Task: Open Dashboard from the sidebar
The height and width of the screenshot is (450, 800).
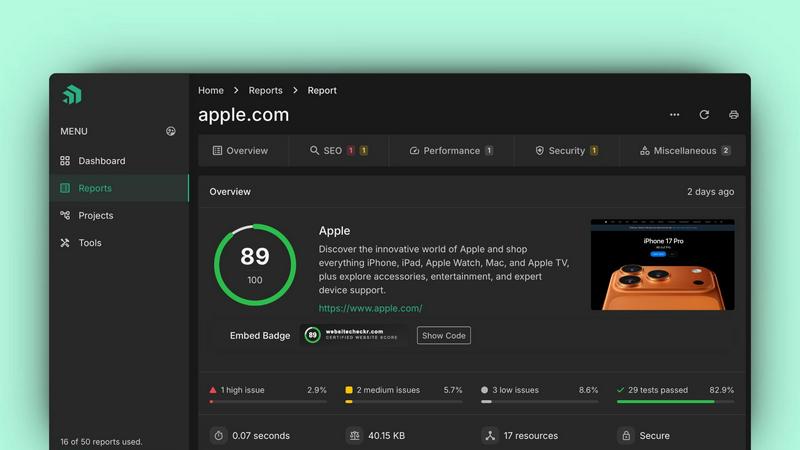Action: (119, 161)
